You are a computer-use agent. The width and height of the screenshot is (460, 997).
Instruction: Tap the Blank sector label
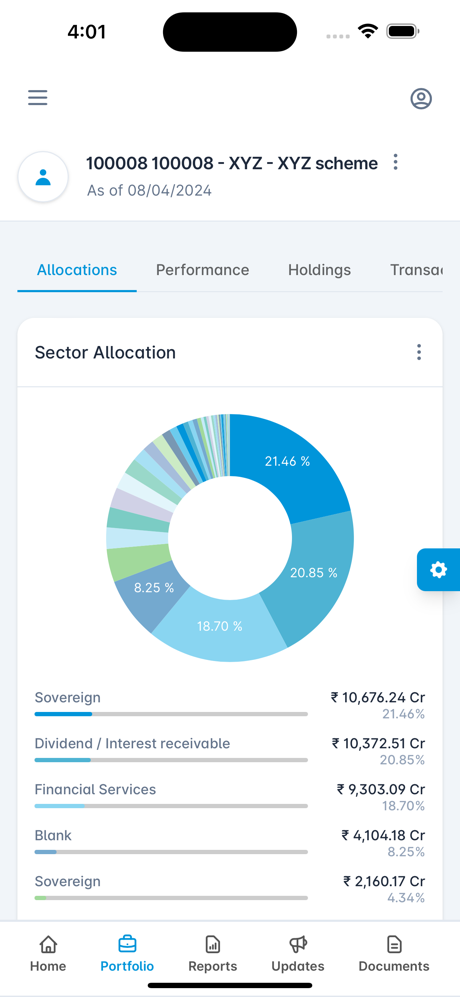(53, 835)
